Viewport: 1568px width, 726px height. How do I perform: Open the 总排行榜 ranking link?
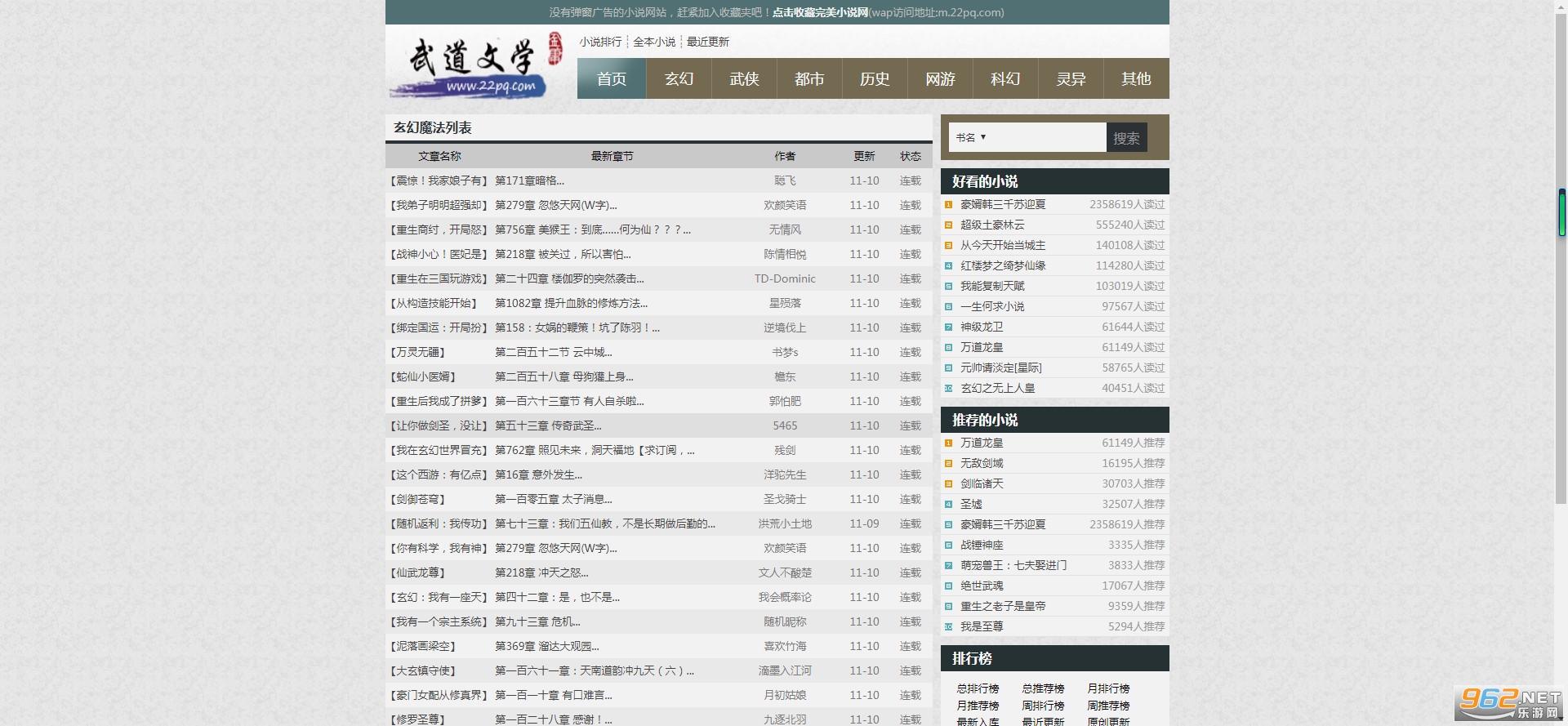(978, 688)
